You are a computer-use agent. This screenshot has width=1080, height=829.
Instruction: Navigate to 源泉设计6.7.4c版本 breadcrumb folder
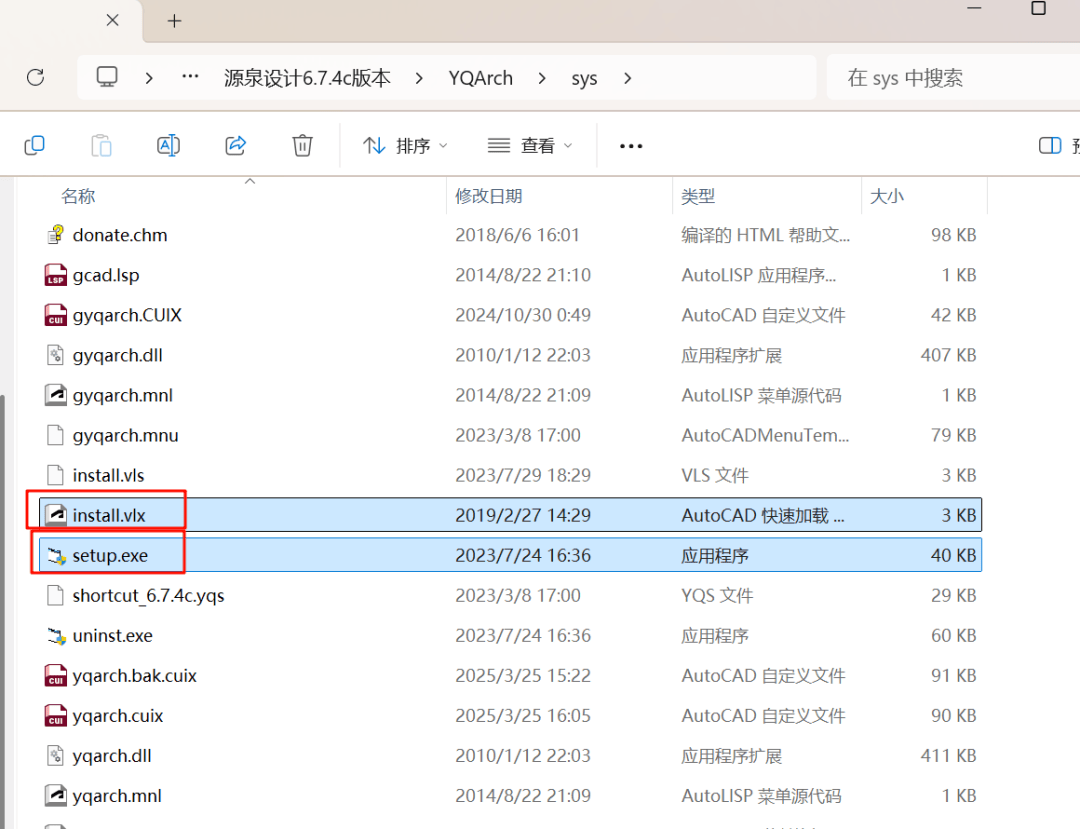tap(307, 78)
